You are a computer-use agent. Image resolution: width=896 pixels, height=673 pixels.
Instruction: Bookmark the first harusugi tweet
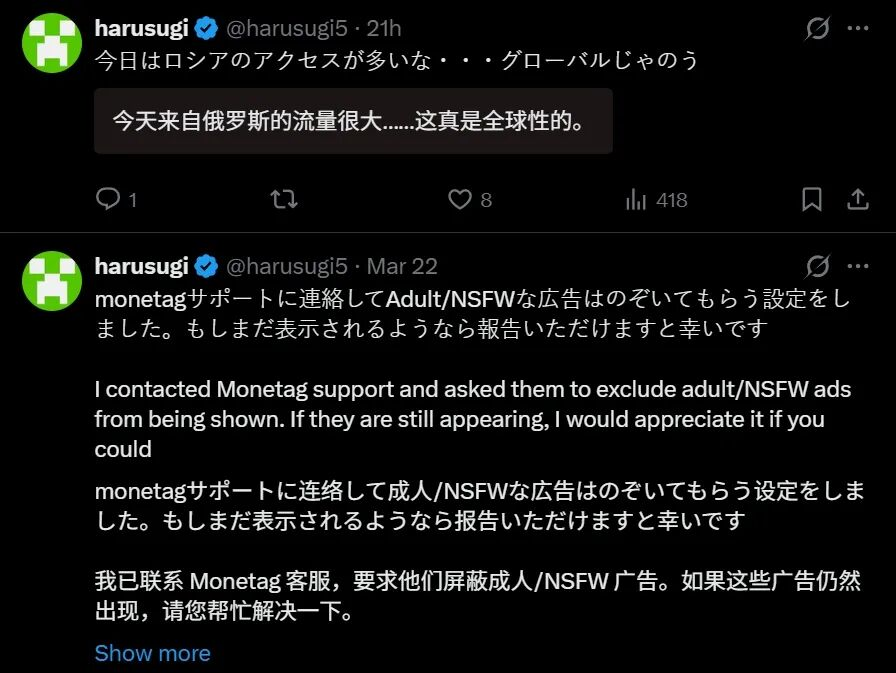[x=812, y=199]
